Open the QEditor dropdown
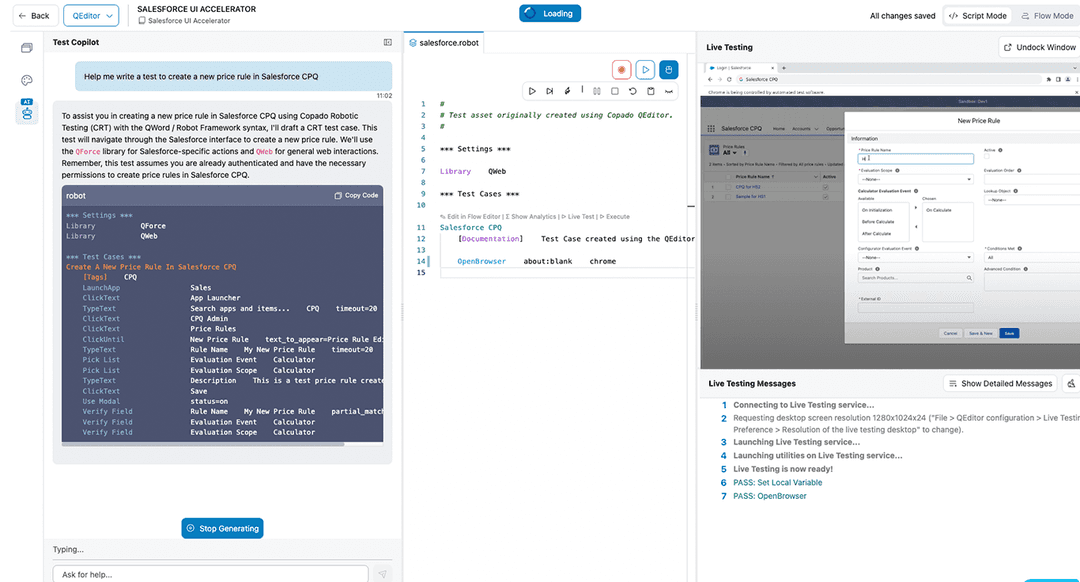 pyautogui.click(x=91, y=15)
